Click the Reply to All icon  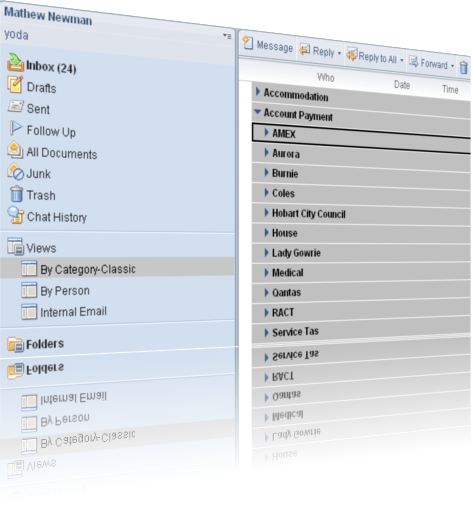[352, 54]
